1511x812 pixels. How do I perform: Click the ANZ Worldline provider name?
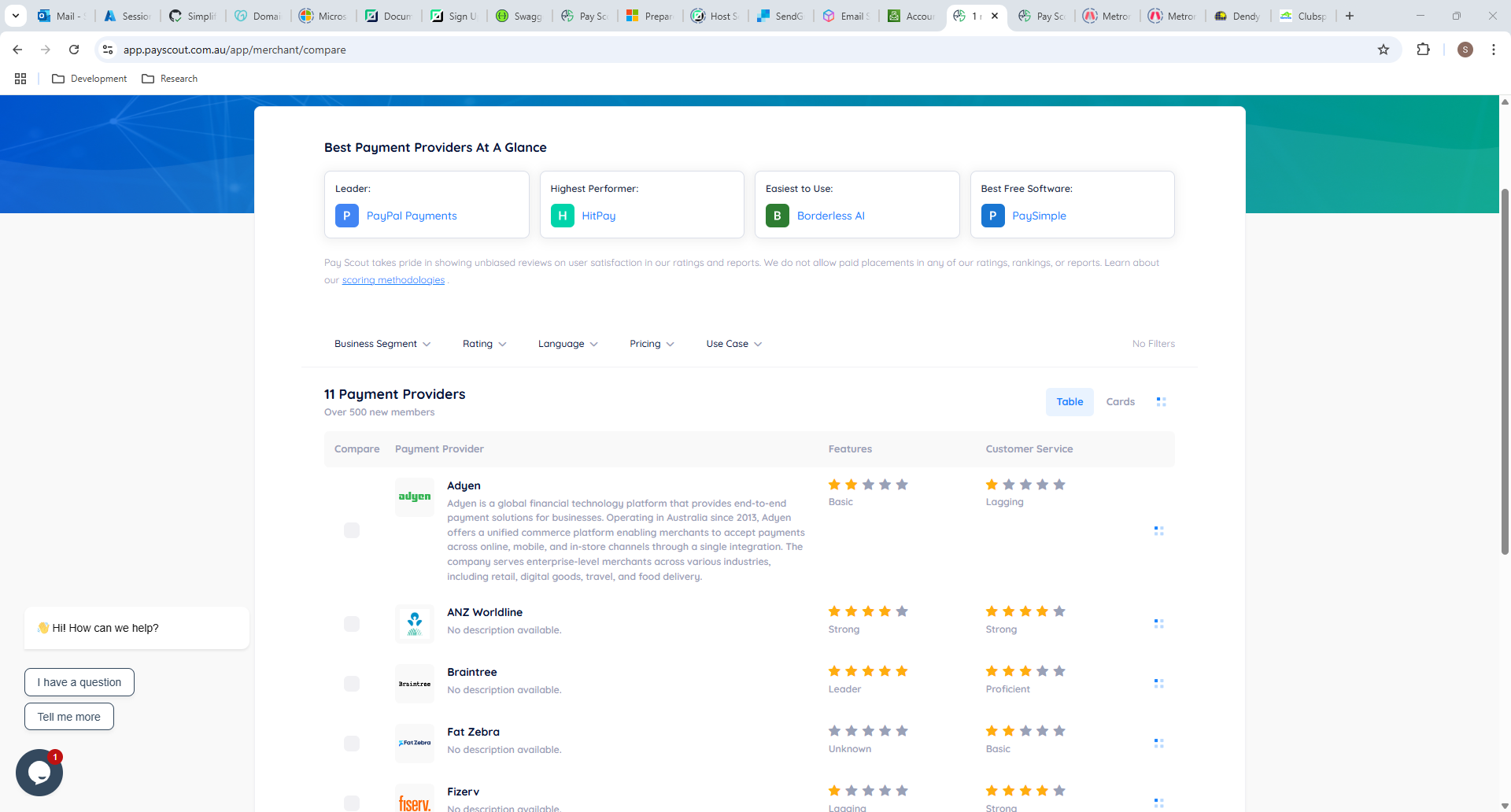[x=485, y=612]
